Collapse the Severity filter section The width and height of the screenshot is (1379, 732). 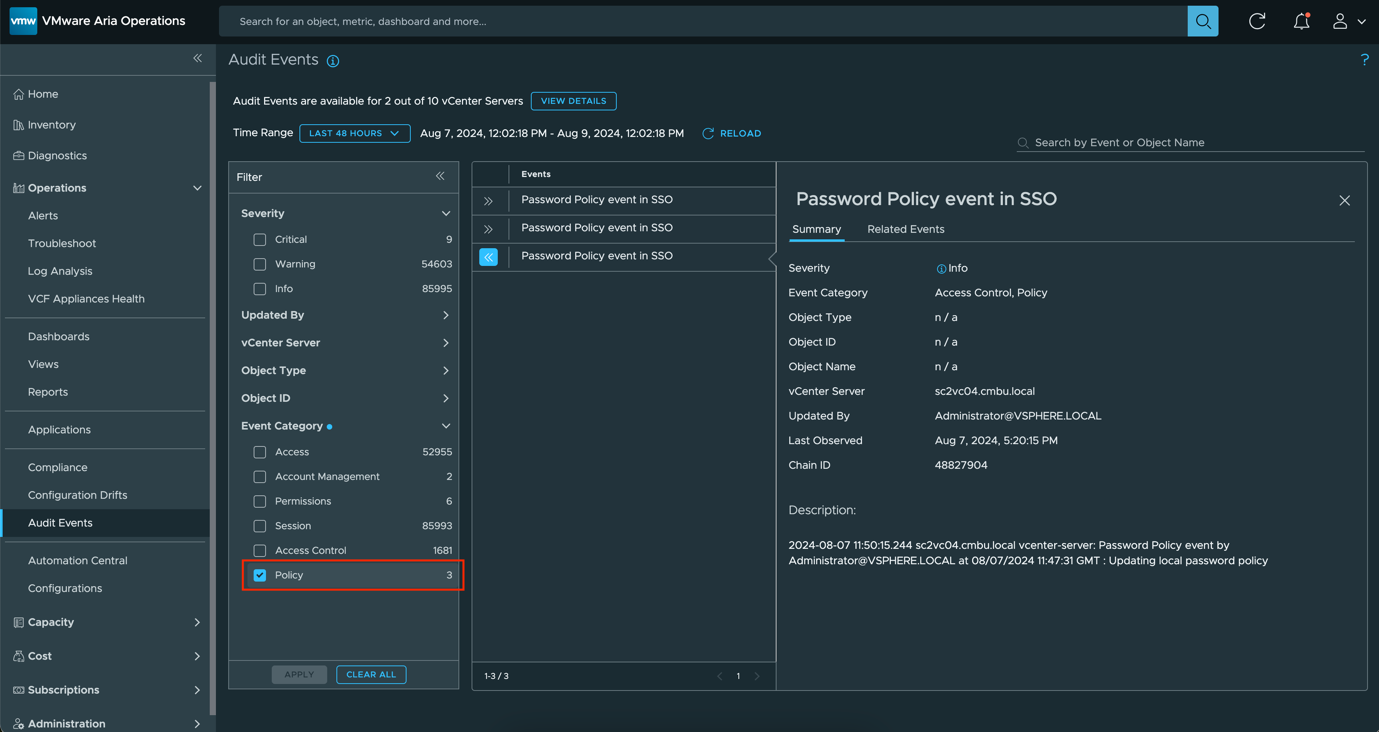[446, 213]
